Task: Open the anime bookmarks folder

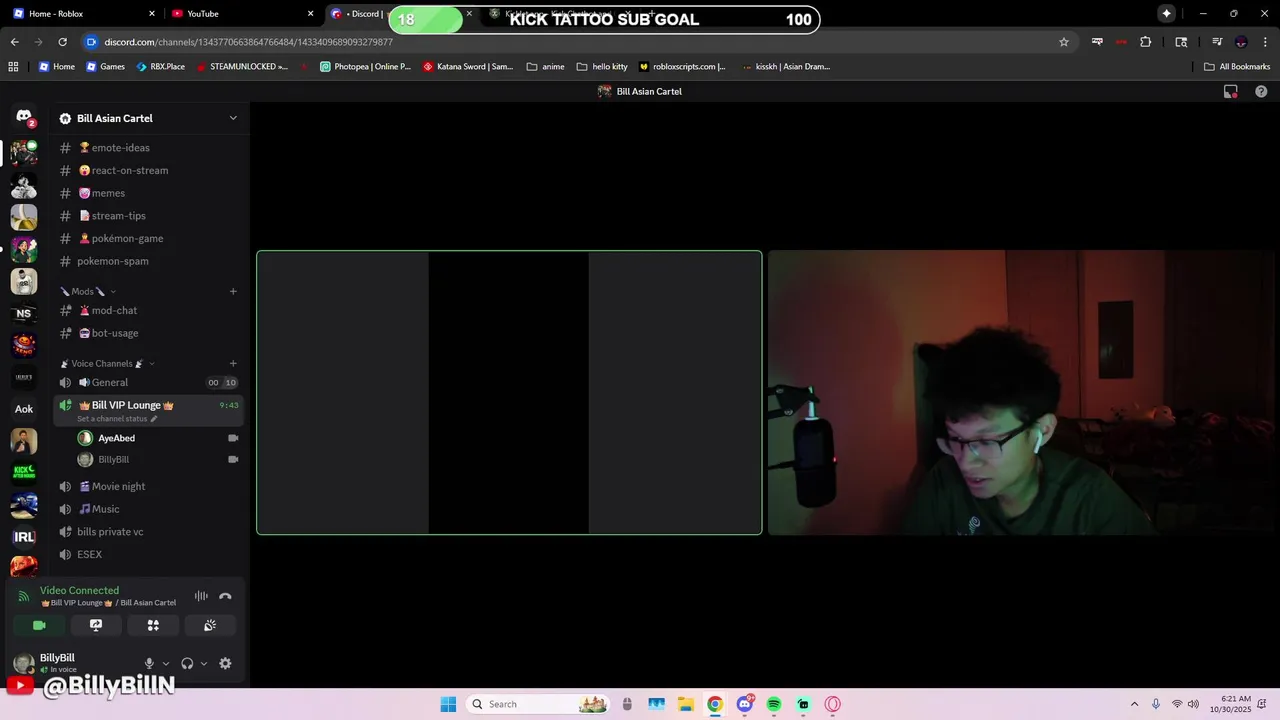Action: pos(545,67)
